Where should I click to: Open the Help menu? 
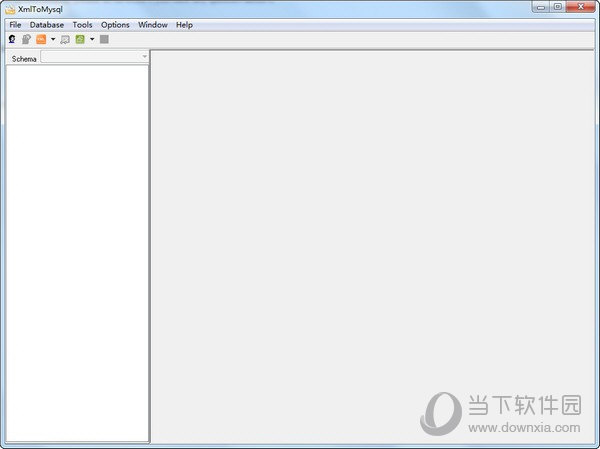coord(184,25)
